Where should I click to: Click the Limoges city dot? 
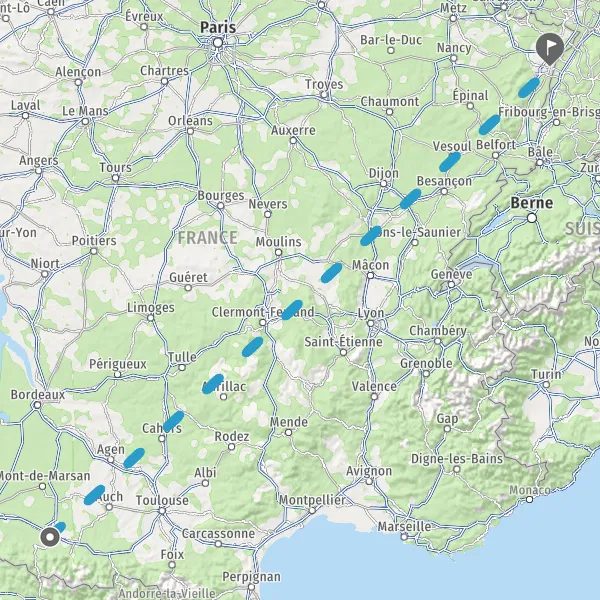tap(151, 318)
